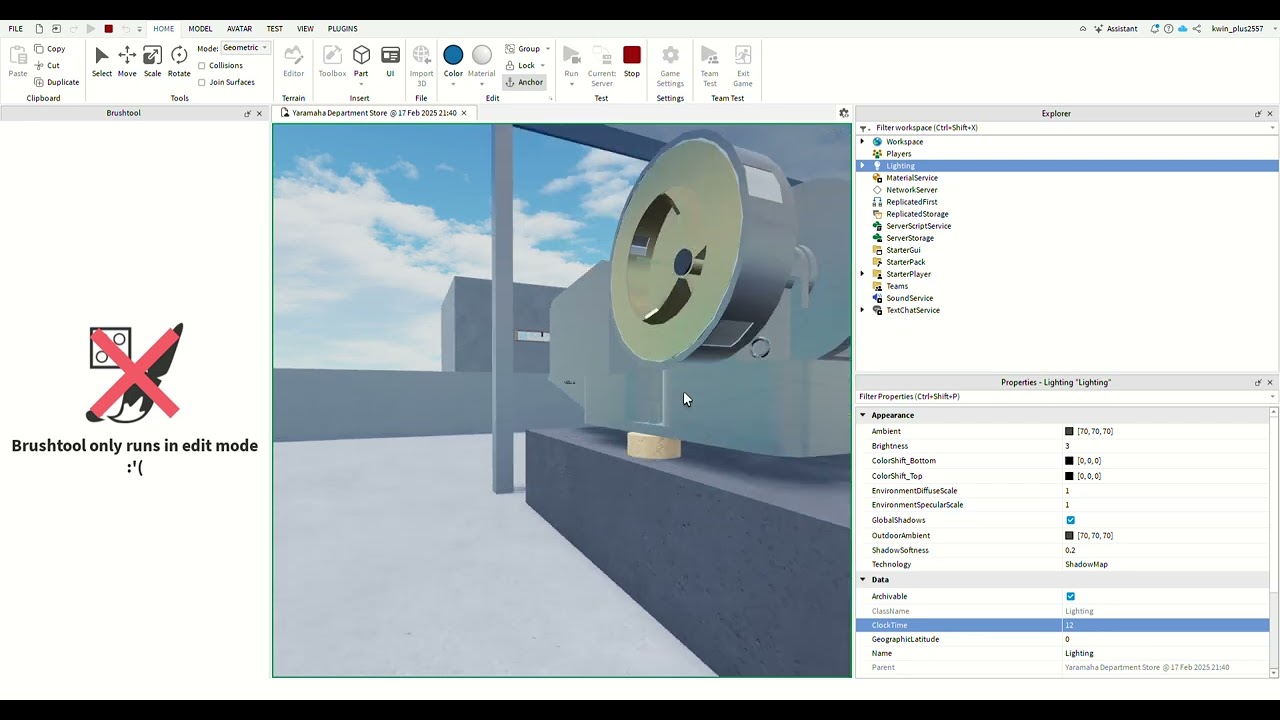Toggle Archivable checkbox

[x=1070, y=596]
